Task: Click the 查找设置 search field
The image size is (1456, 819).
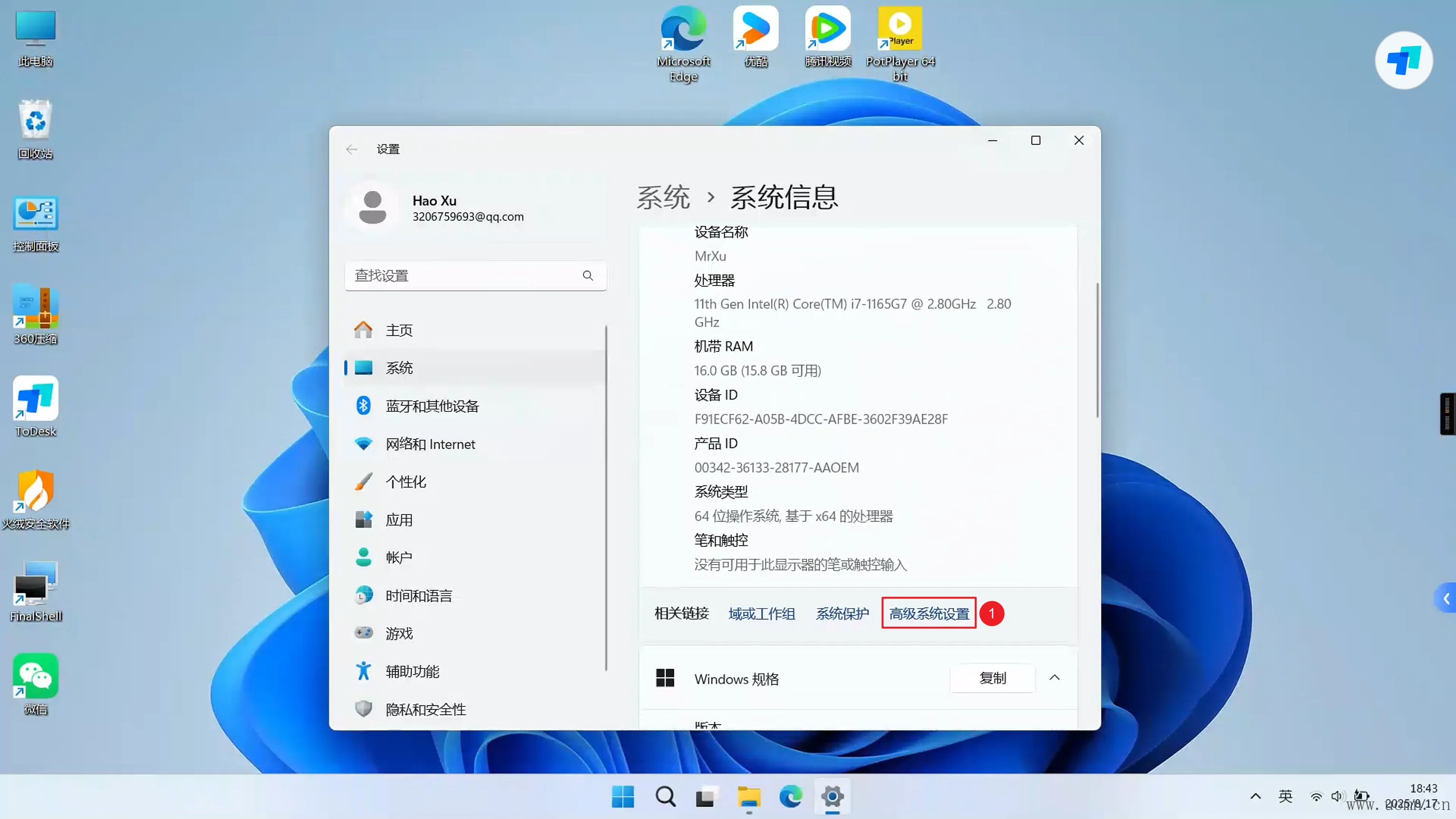Action: point(463,275)
